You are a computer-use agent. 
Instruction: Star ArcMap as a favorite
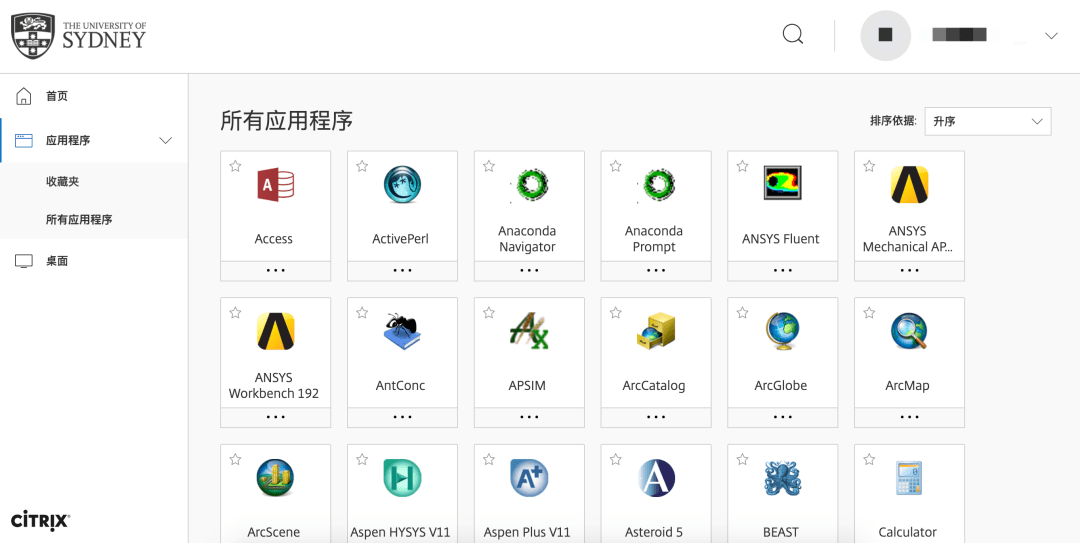[869, 313]
